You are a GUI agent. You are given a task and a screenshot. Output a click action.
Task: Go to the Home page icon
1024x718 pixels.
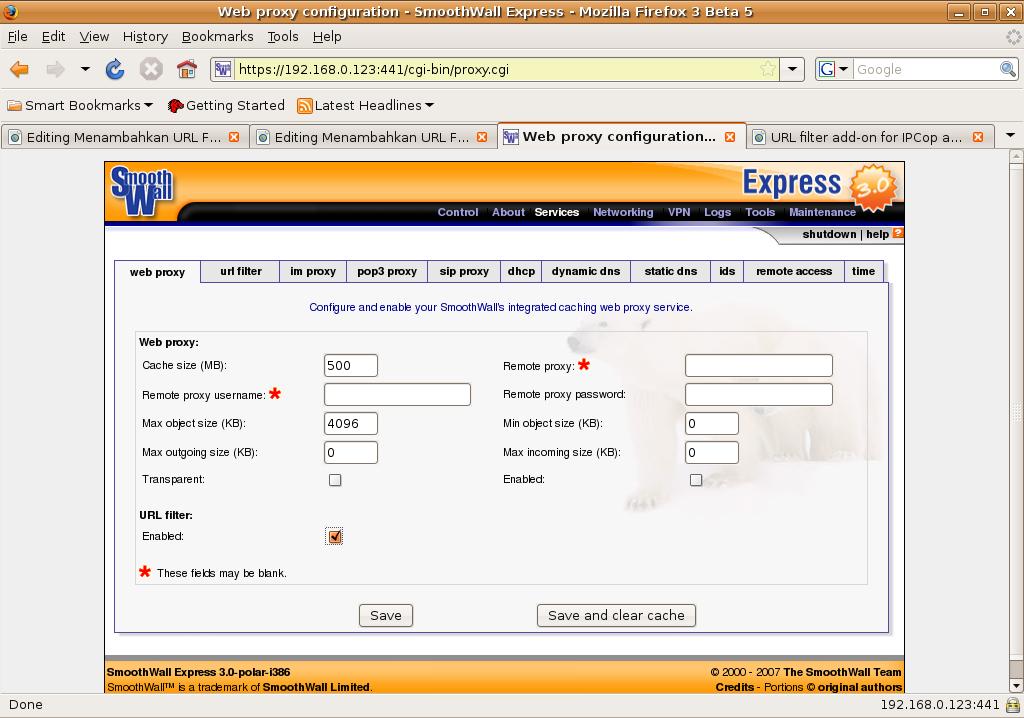pos(187,69)
